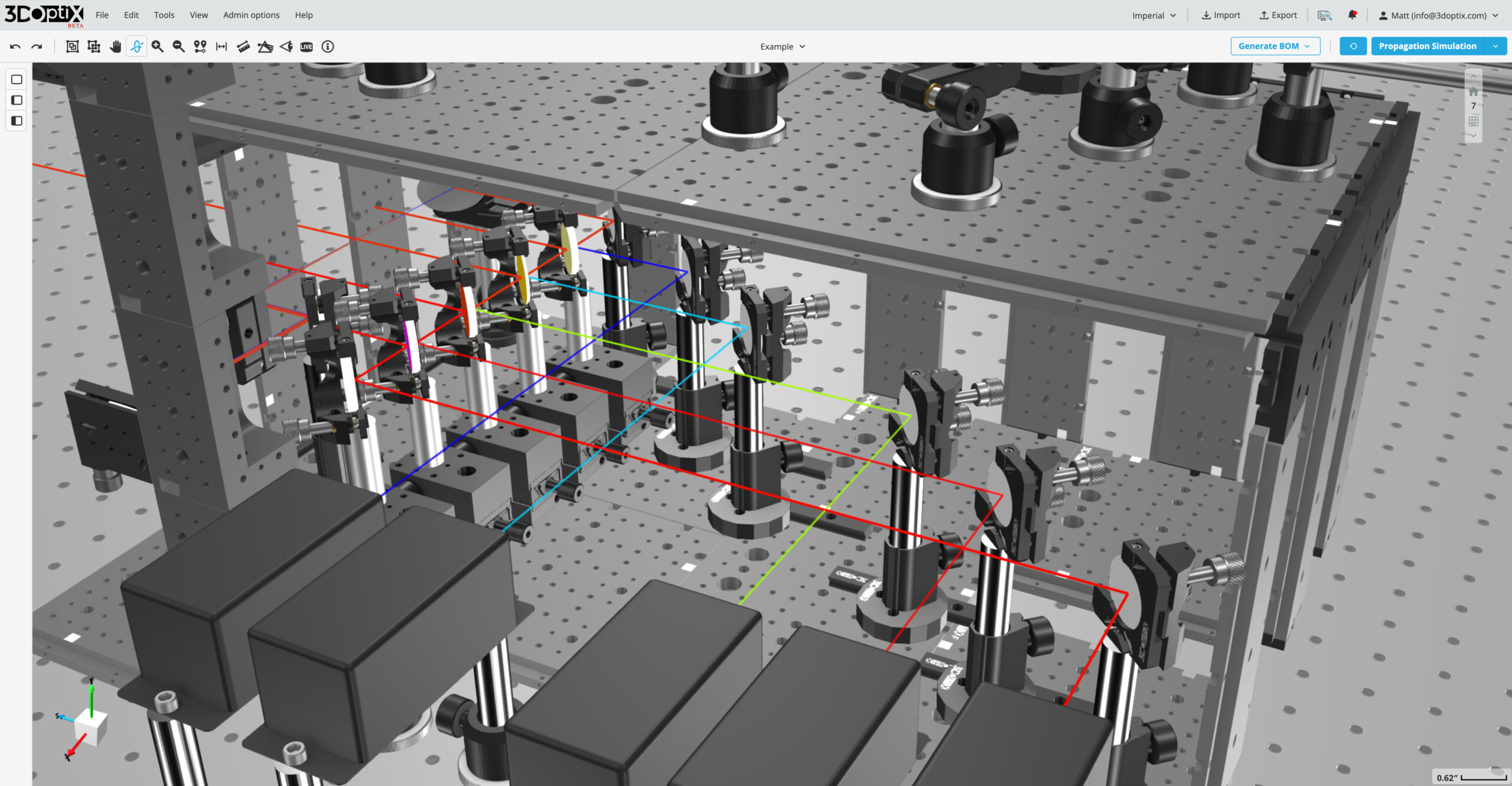This screenshot has width=1512, height=786.
Task: Toggle the left half-panel layout icon
Action: (x=17, y=121)
